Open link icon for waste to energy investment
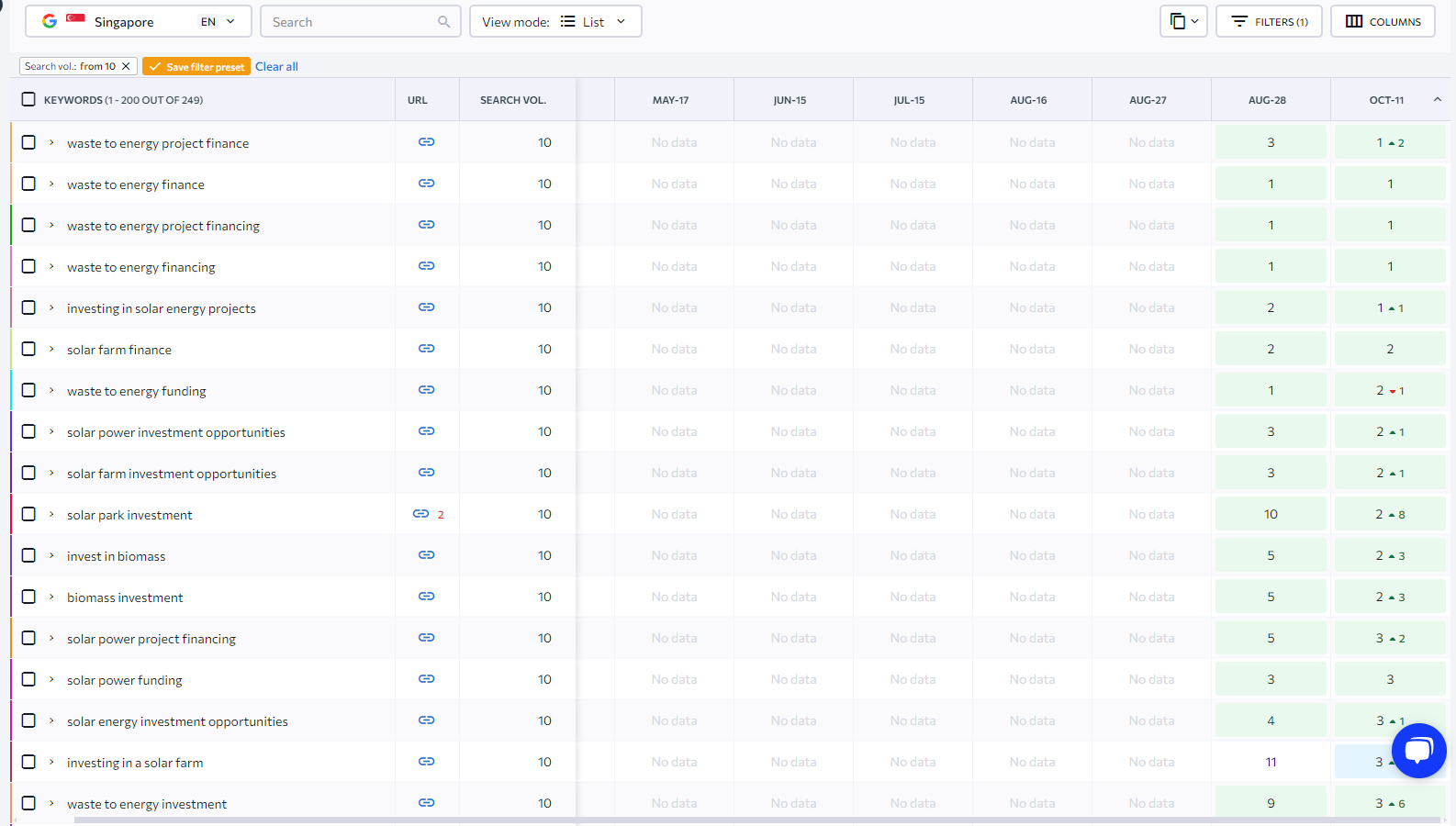 click(x=426, y=803)
